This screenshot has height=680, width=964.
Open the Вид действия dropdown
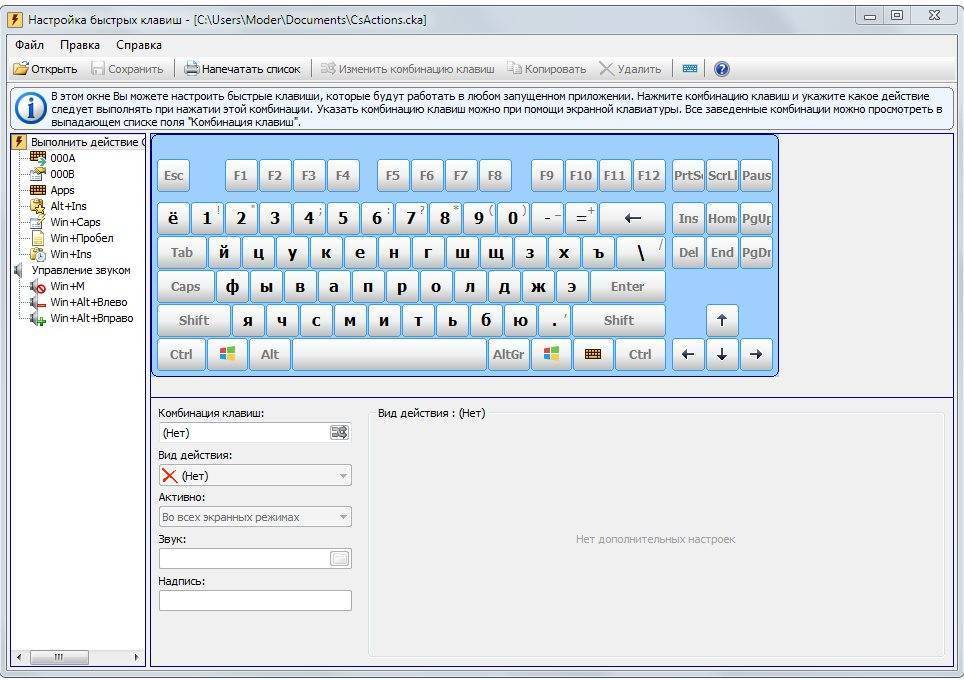point(255,475)
